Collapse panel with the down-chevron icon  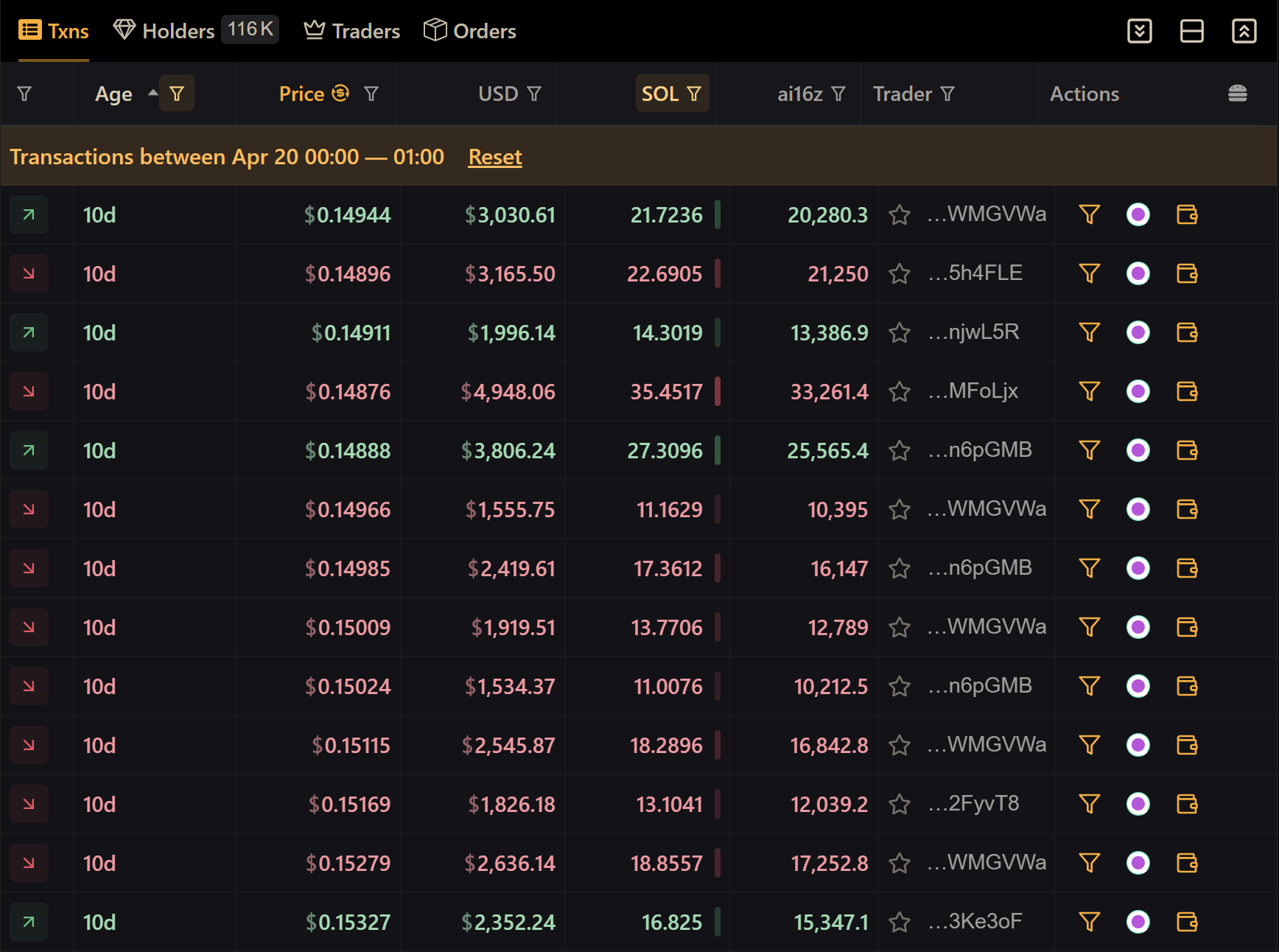(1139, 31)
